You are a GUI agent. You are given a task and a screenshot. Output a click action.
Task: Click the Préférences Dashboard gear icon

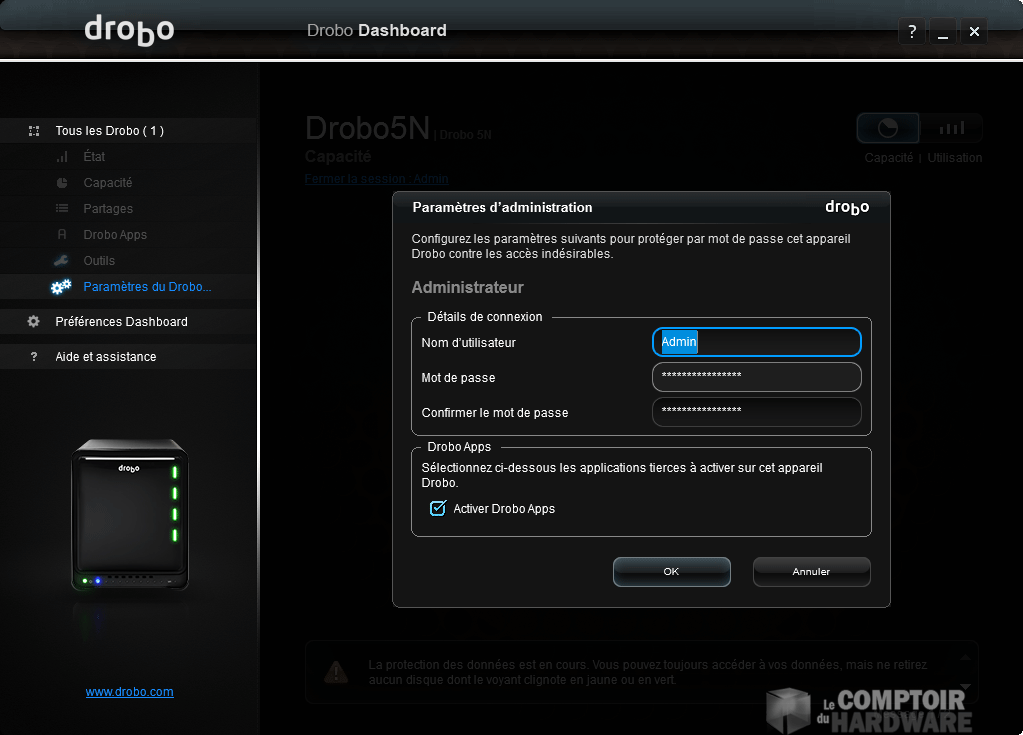coord(34,322)
